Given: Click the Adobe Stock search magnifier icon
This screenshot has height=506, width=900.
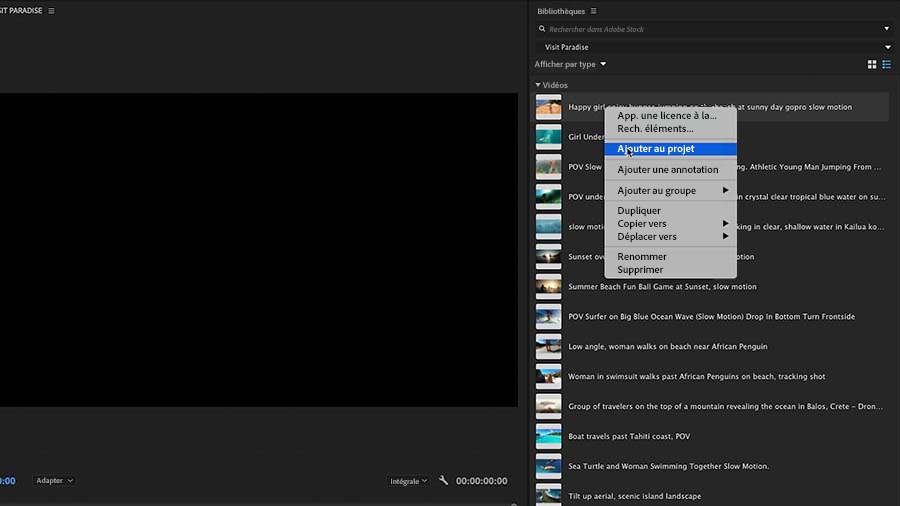Looking at the screenshot, I should tap(542, 29).
